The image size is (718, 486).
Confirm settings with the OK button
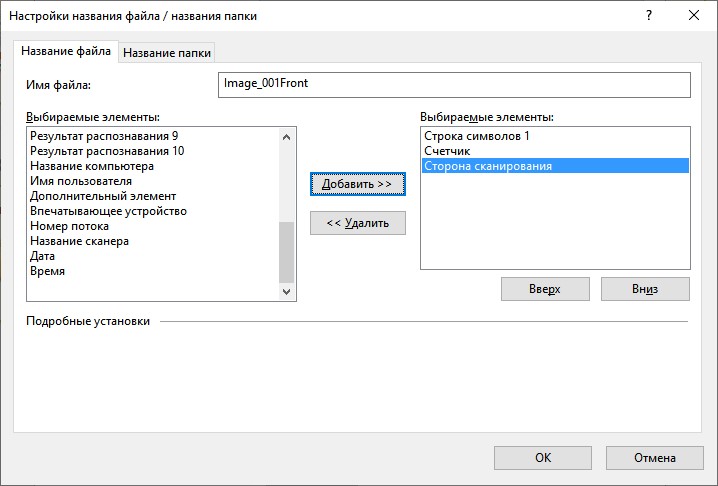tap(543, 458)
